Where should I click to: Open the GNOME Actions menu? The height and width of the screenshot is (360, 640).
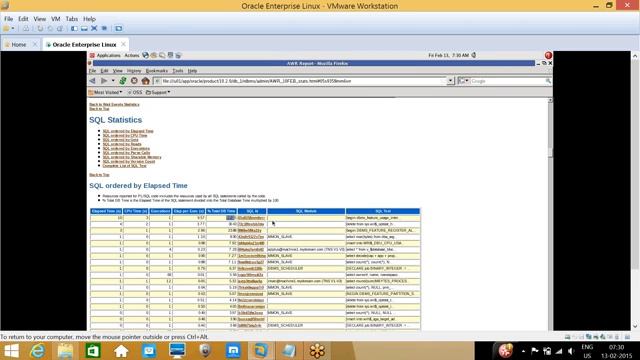tap(131, 56)
